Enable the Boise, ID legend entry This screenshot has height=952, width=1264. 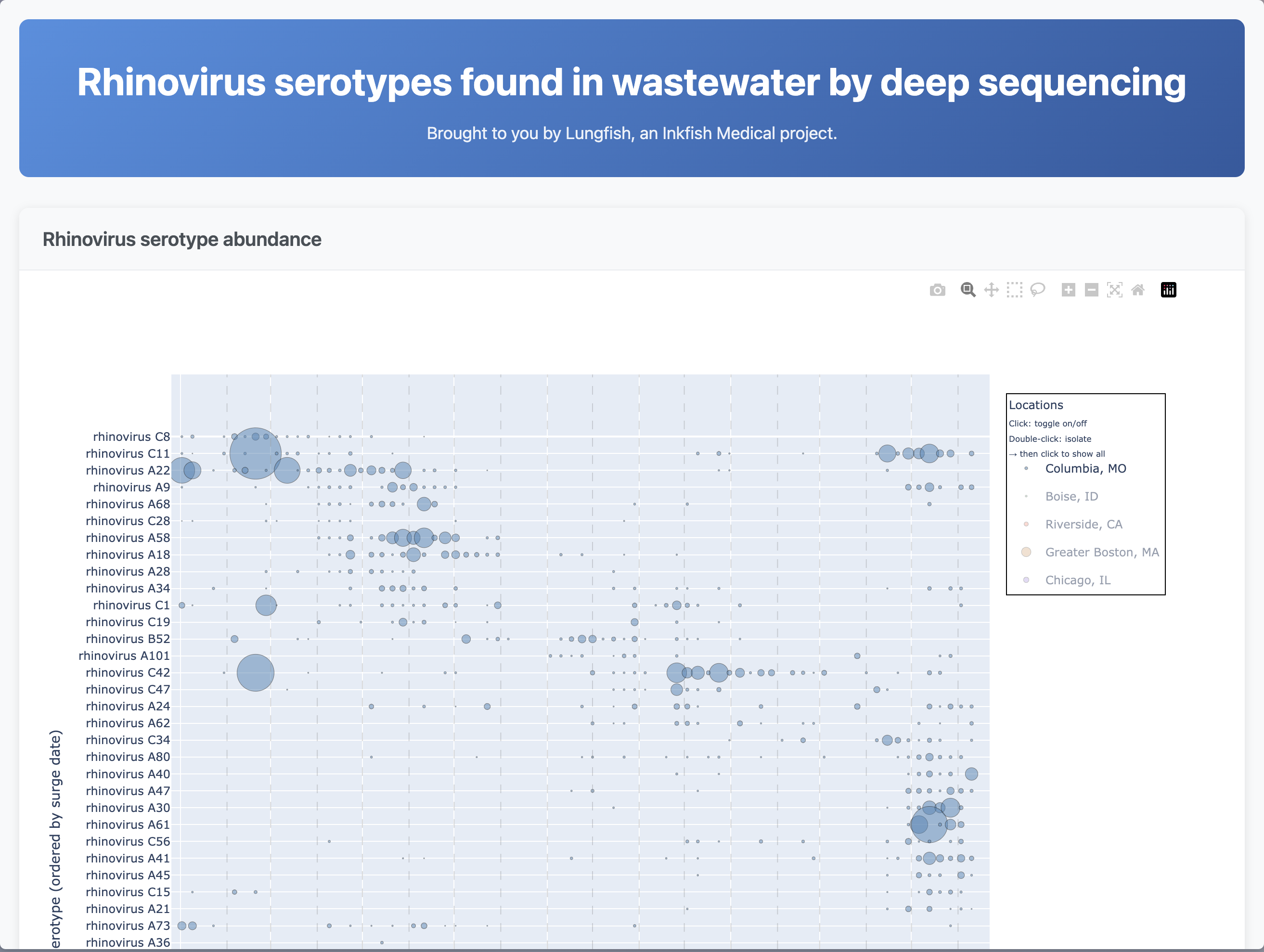click(1071, 496)
